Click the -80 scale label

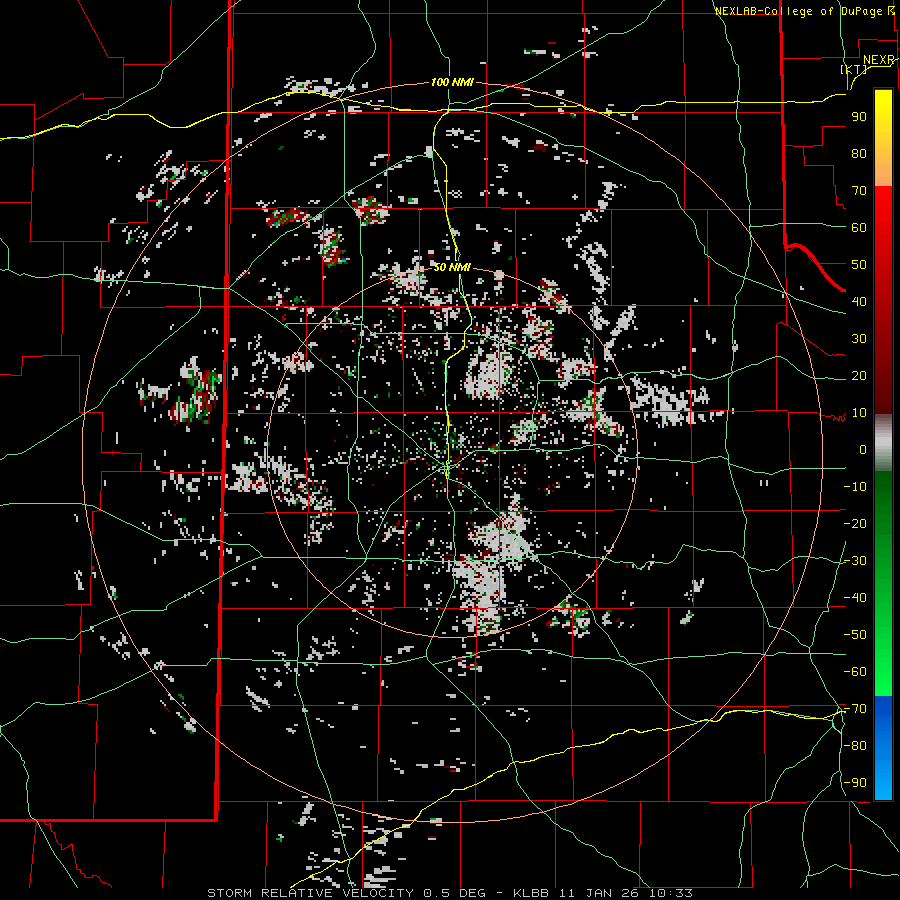pyautogui.click(x=855, y=746)
